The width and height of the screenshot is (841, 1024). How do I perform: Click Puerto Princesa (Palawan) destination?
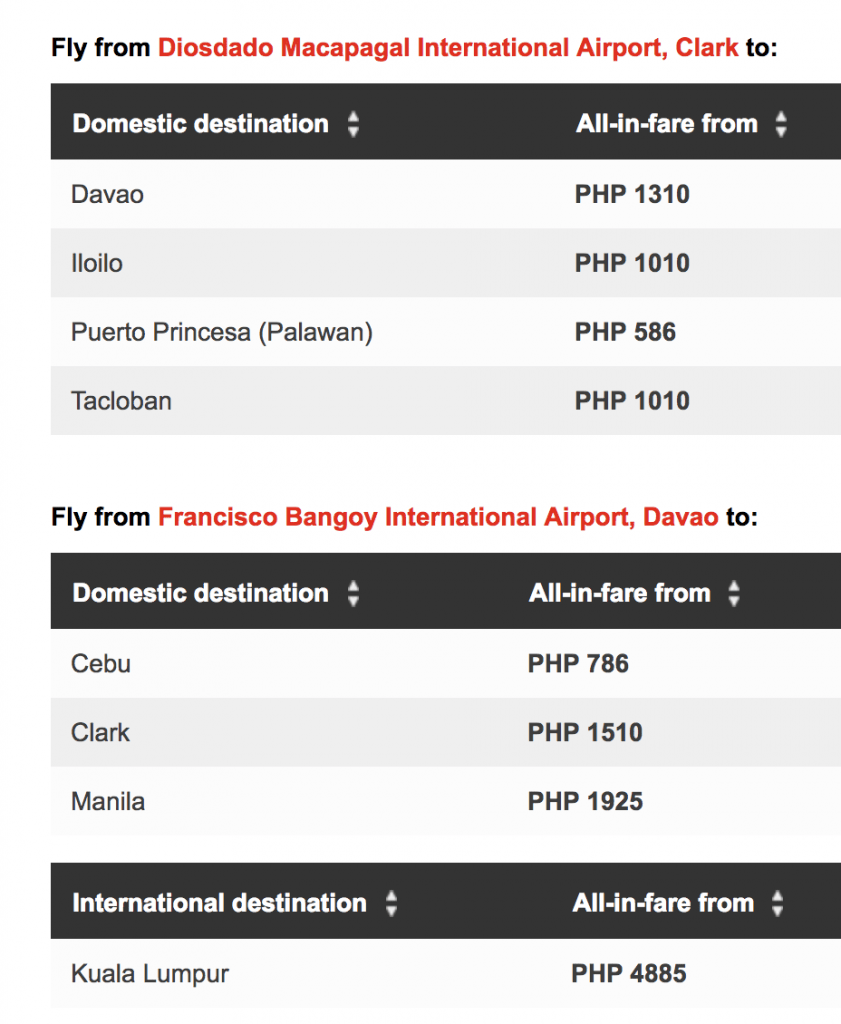tap(221, 332)
